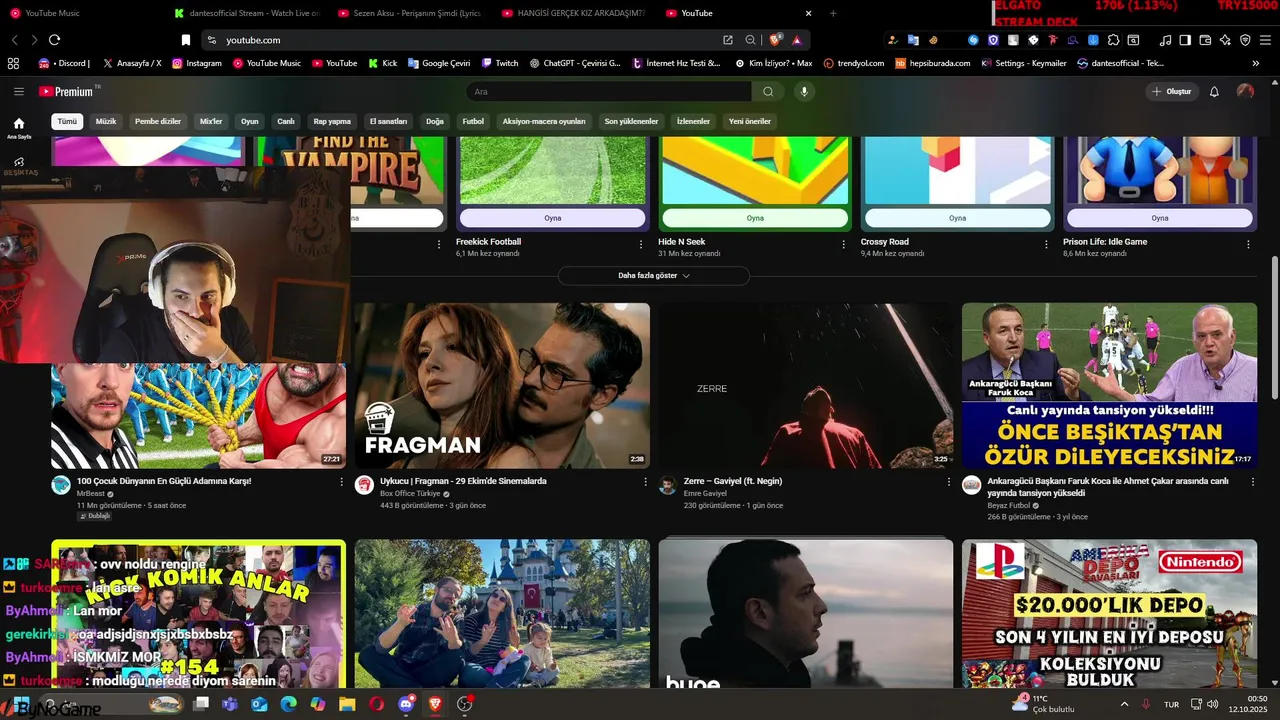
Task: Open File Explorer from the taskbar
Action: pyautogui.click(x=347, y=704)
